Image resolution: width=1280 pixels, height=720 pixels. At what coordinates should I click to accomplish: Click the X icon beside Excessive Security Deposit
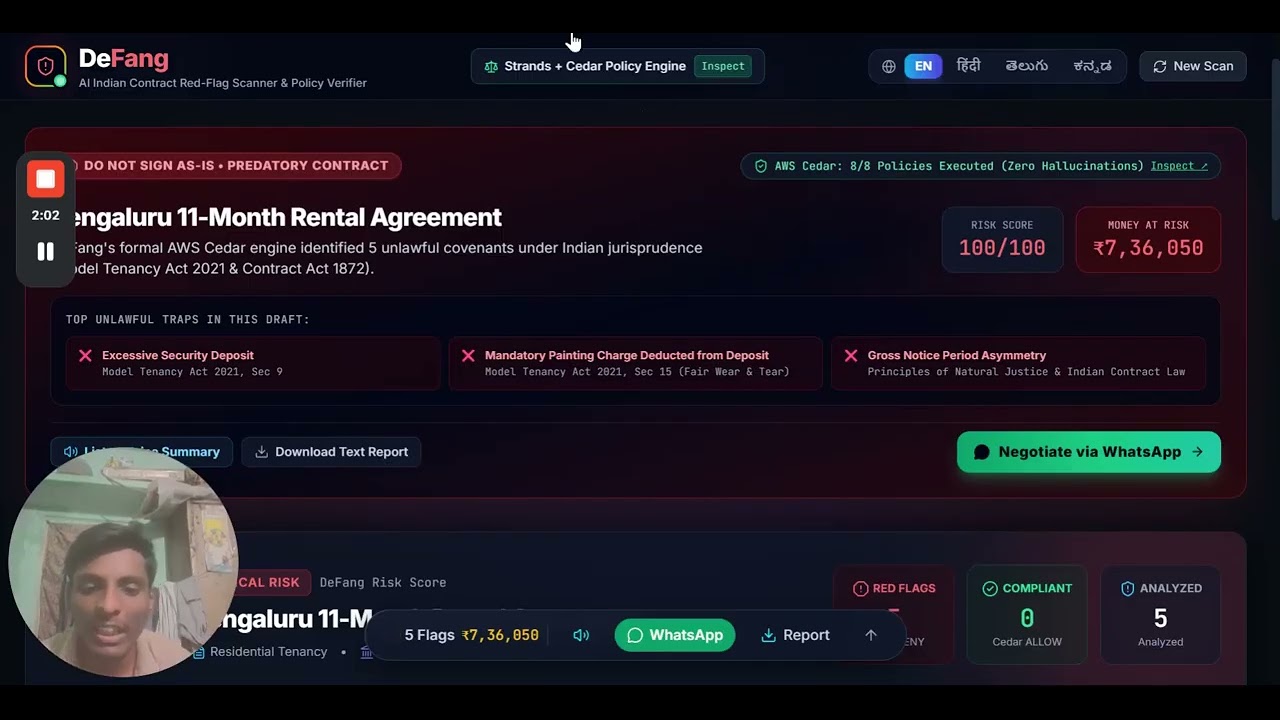coord(85,355)
